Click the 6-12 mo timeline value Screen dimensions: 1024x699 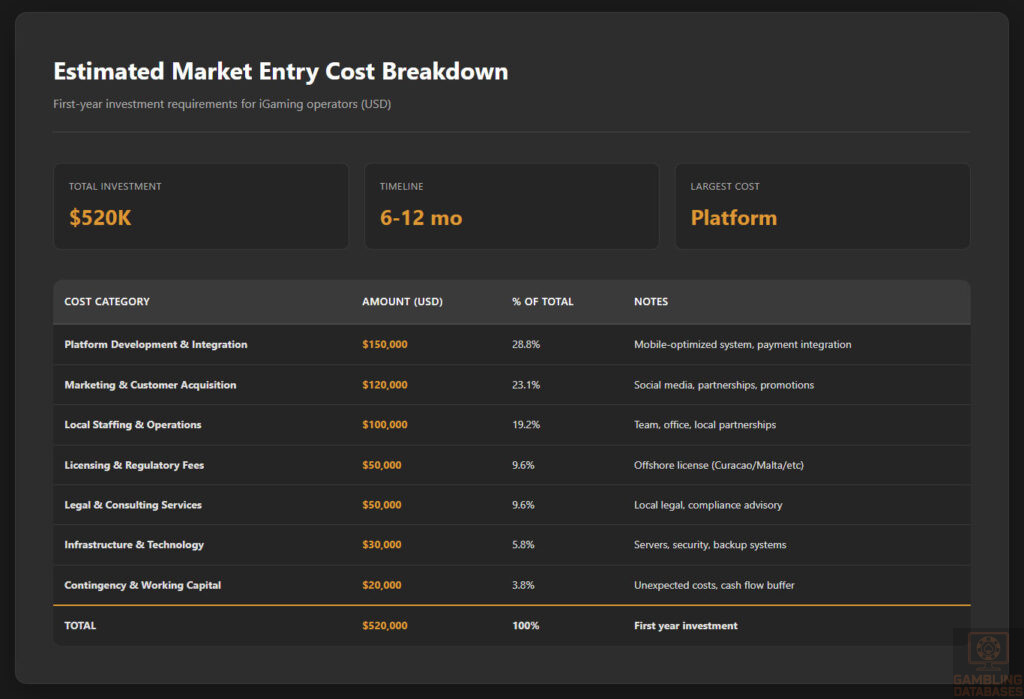[419, 218]
